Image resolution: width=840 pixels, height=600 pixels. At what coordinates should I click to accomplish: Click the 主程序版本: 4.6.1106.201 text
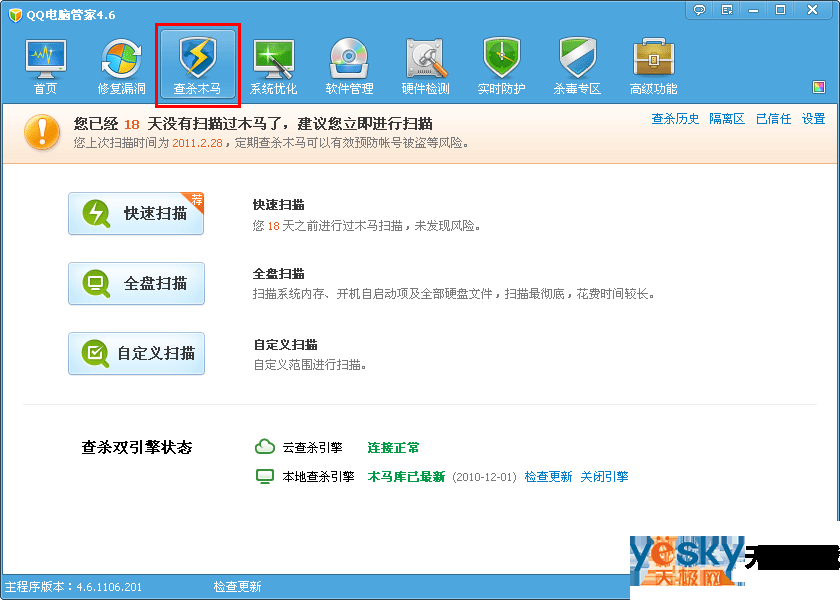tap(73, 587)
